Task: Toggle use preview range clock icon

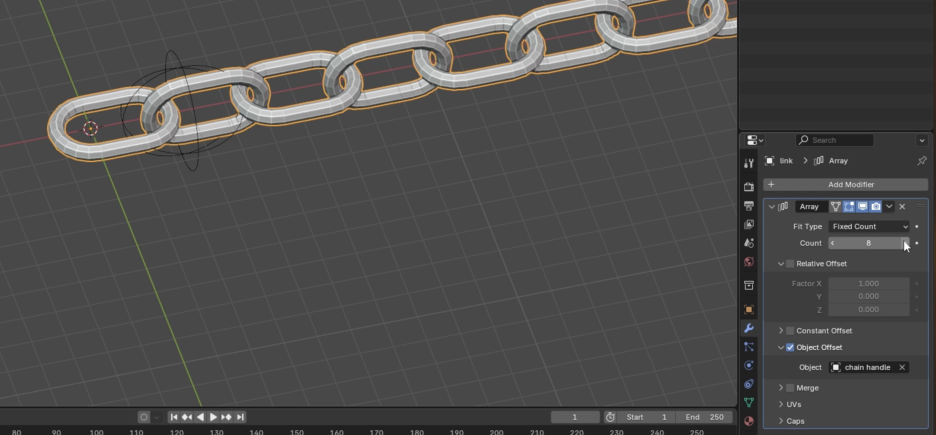Action: tap(610, 417)
